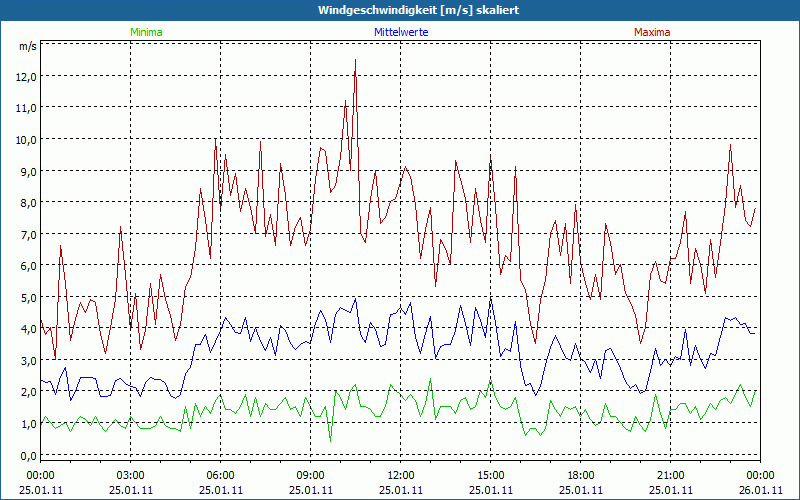Click the 6,0 y-axis value
Screen dimensions: 800x500
point(29,266)
